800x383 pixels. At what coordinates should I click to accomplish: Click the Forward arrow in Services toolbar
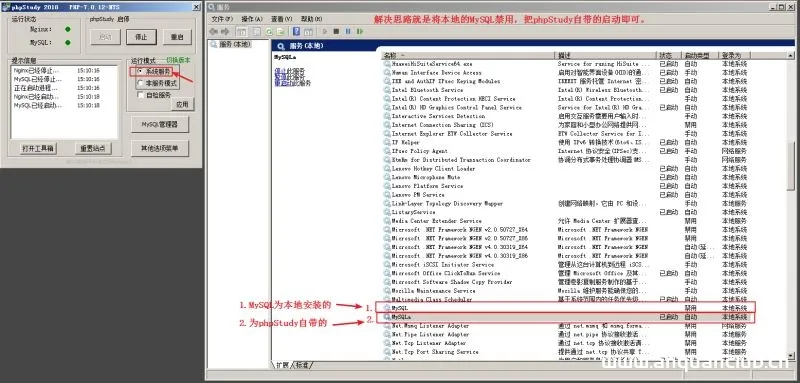tap(224, 32)
